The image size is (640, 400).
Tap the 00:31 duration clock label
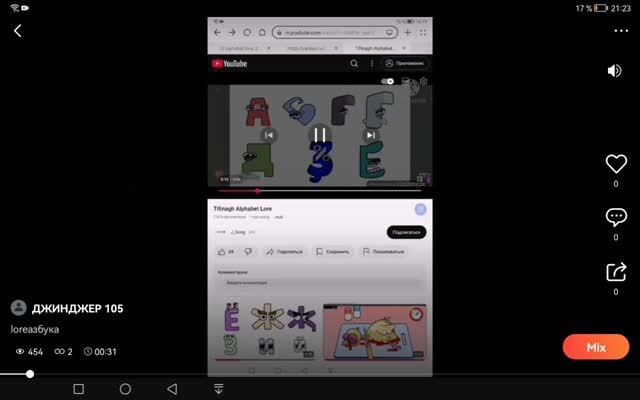100,351
